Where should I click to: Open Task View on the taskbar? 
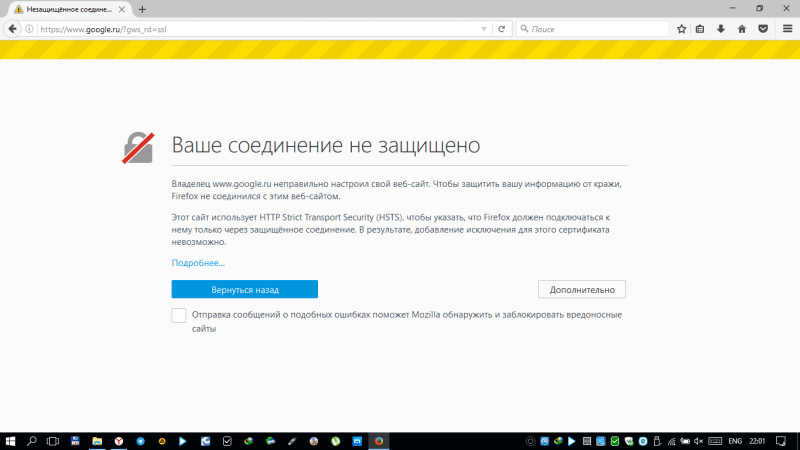tap(53, 441)
